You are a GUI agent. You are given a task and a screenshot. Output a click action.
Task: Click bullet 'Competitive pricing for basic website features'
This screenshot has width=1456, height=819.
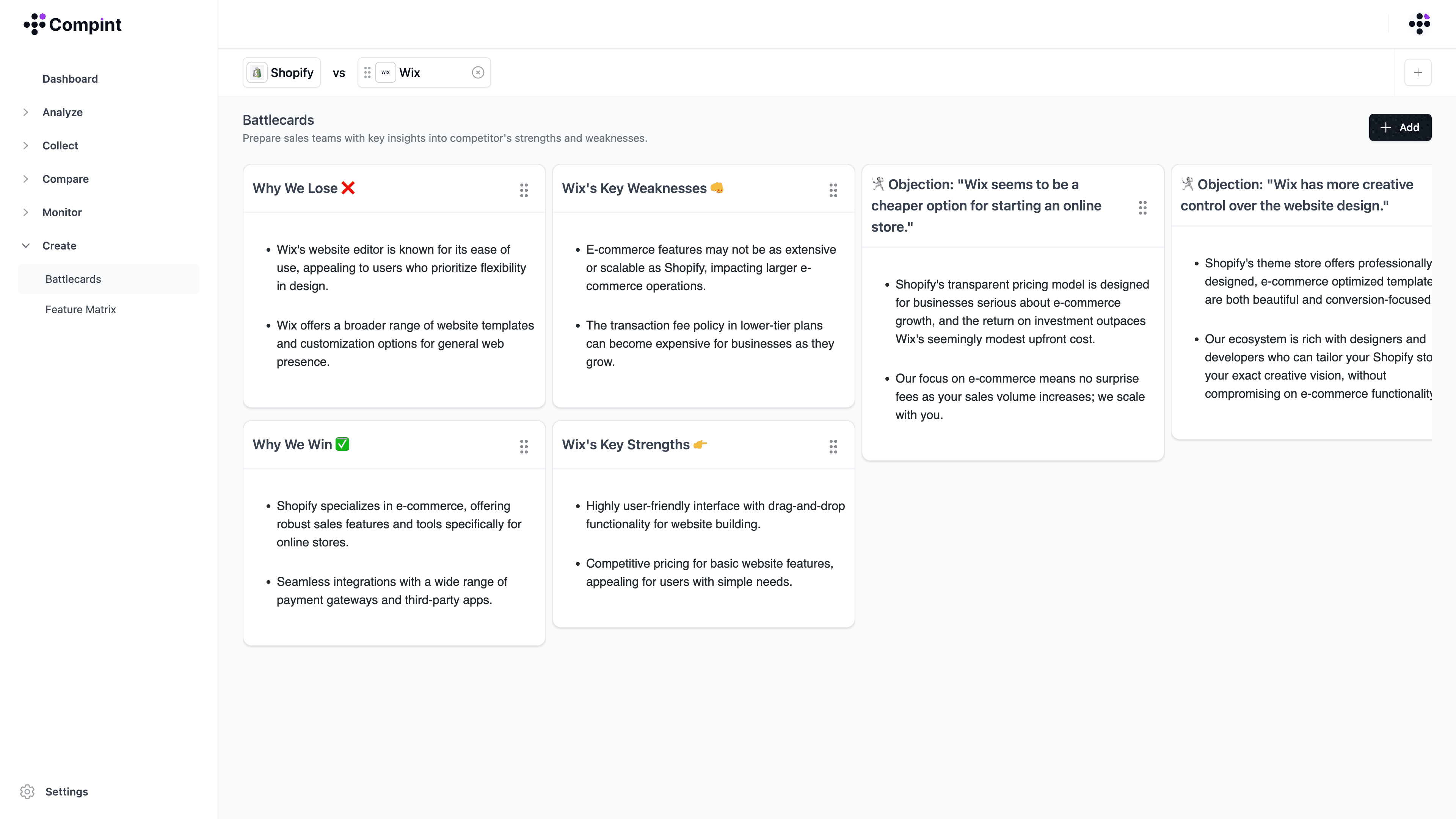709,573
